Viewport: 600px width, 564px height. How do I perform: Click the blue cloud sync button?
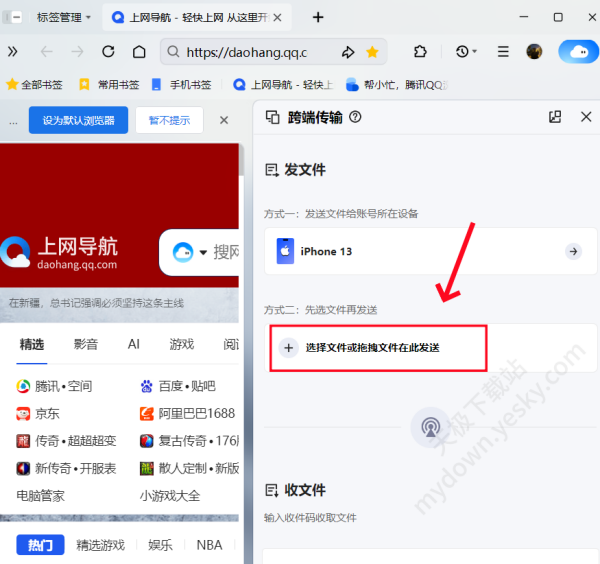pos(578,52)
